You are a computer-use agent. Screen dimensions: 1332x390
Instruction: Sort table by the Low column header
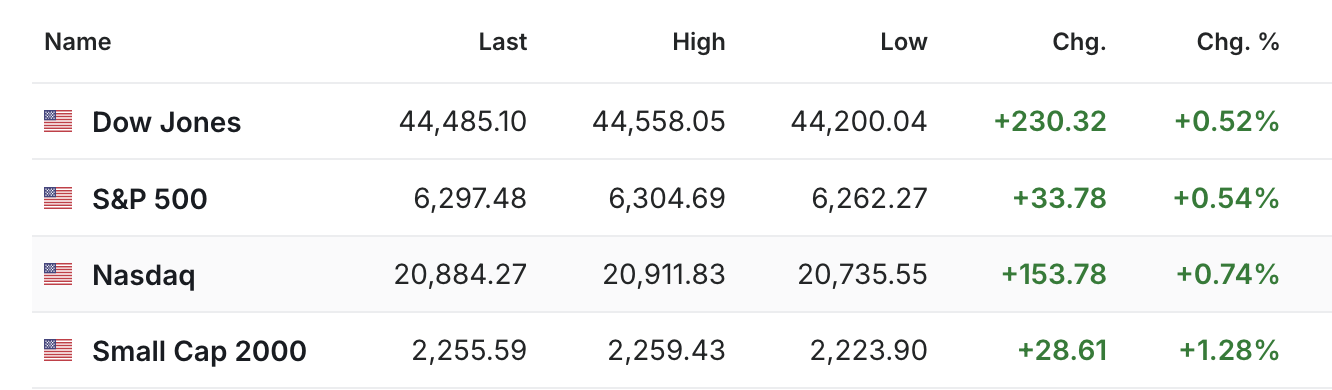[904, 42]
